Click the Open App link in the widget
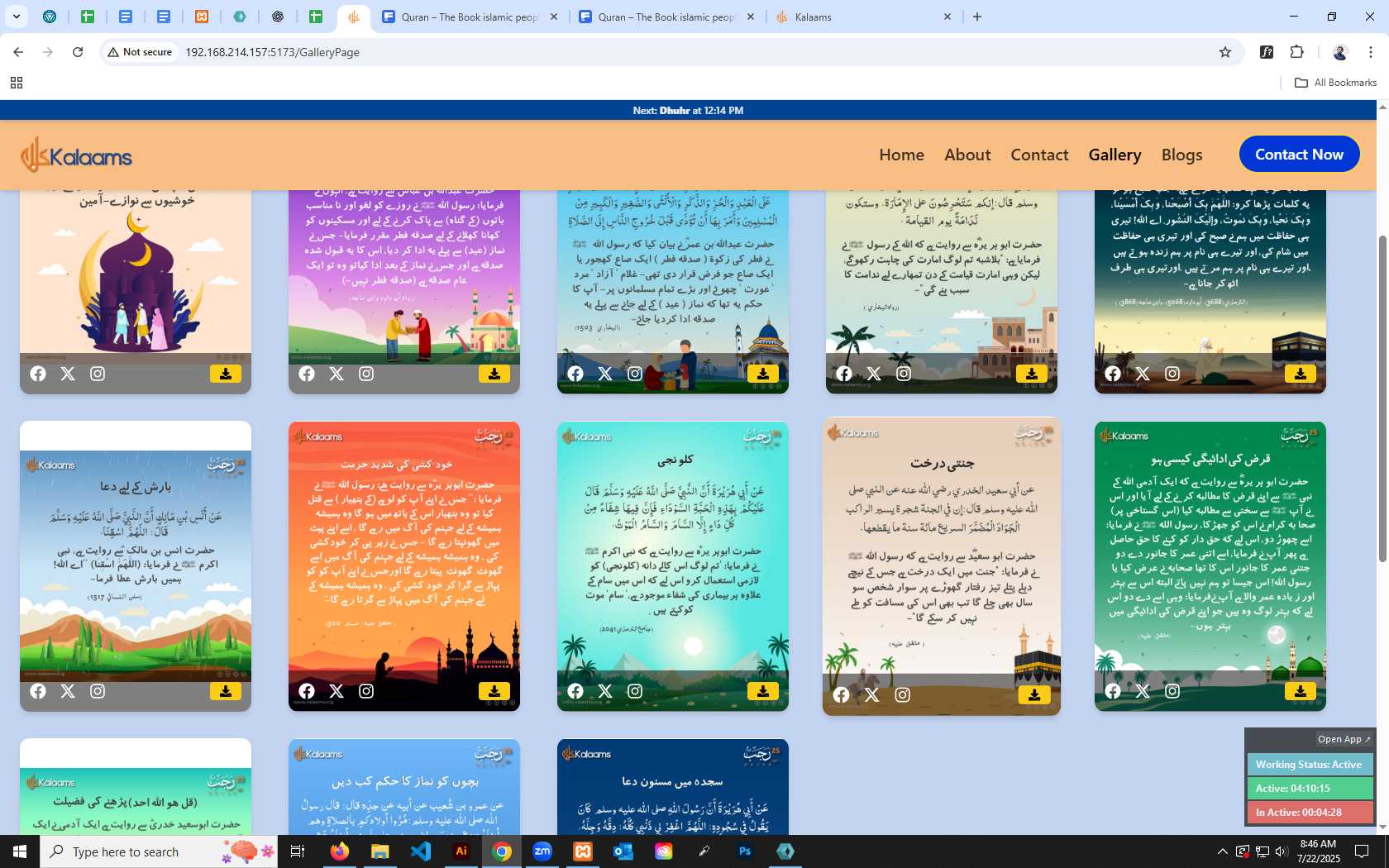Image resolution: width=1389 pixels, height=868 pixels. 1344,739
